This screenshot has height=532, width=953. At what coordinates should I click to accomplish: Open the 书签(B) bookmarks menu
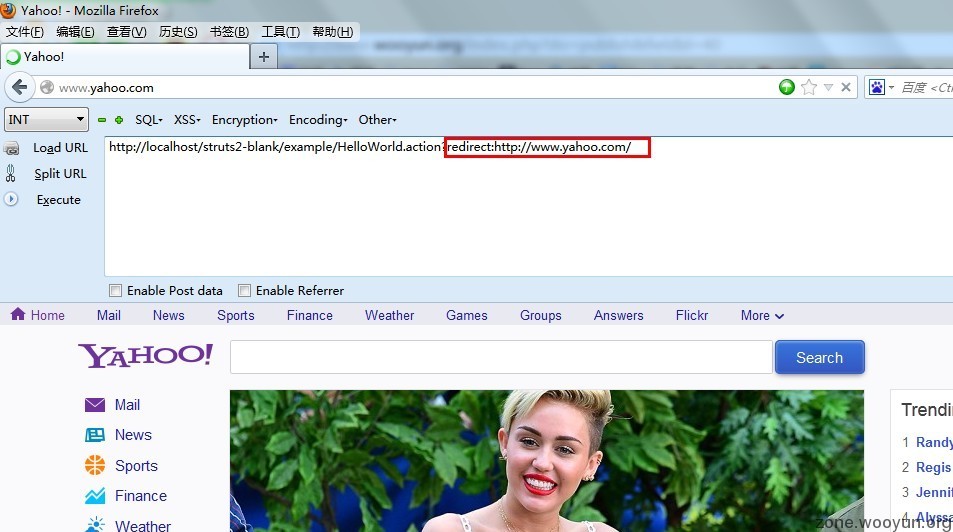229,32
